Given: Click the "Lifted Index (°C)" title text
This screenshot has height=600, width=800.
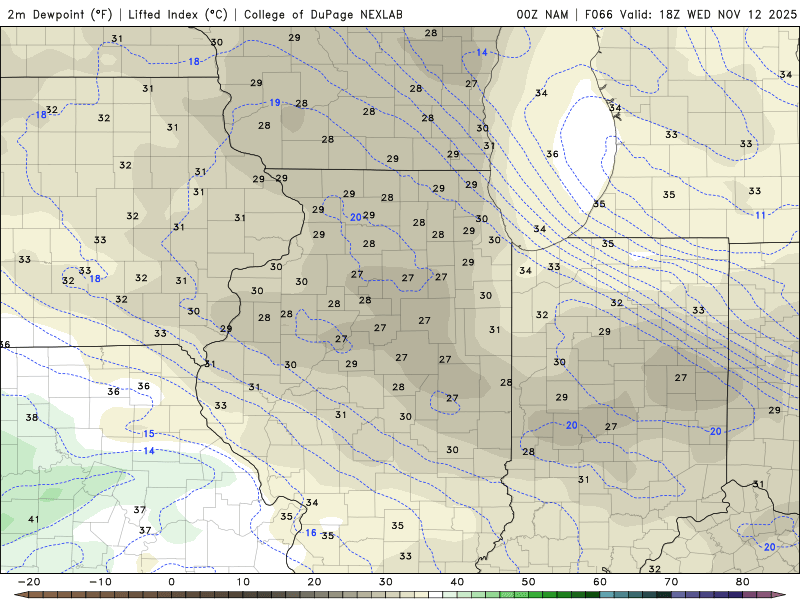Looking at the screenshot, I should 178,14.
